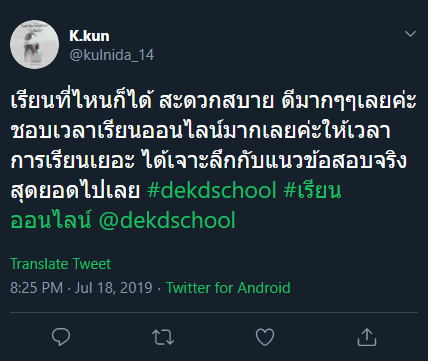
Task: Open the 8:25 PM tweet timestamp
Action: [x=36, y=288]
